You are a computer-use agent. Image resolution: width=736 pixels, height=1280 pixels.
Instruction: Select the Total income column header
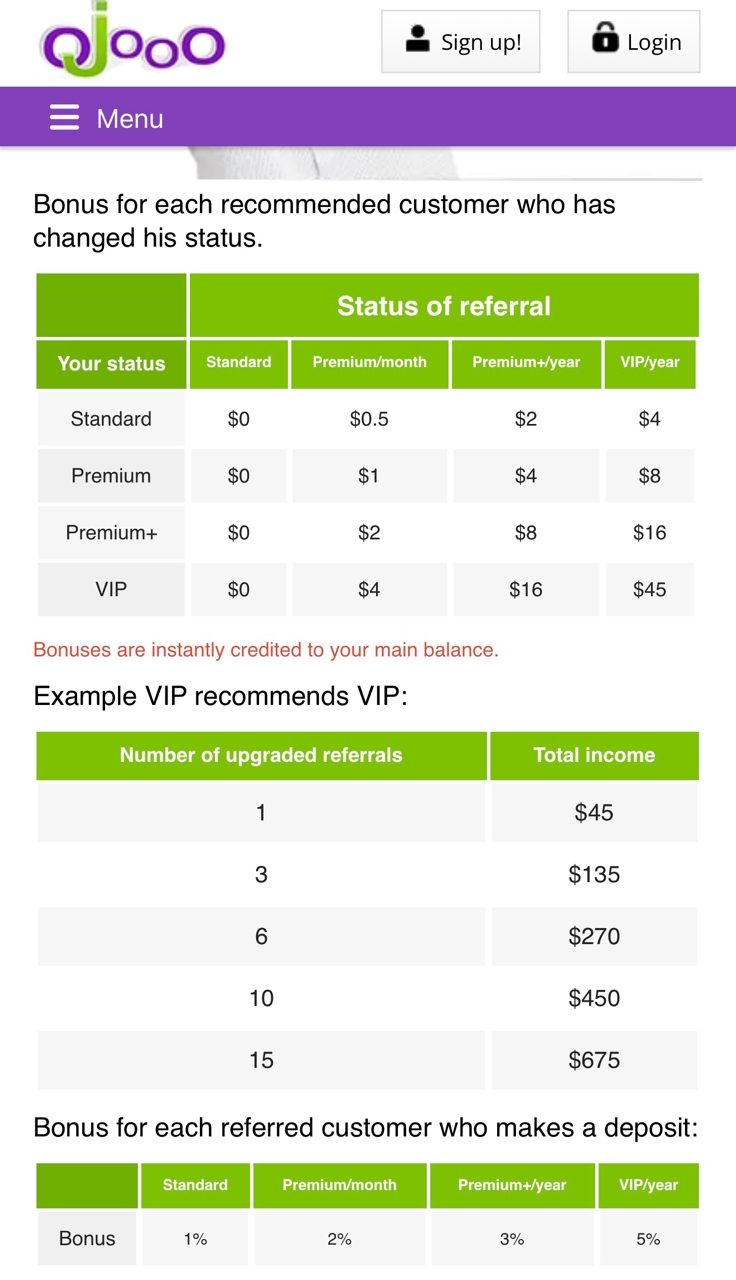594,756
